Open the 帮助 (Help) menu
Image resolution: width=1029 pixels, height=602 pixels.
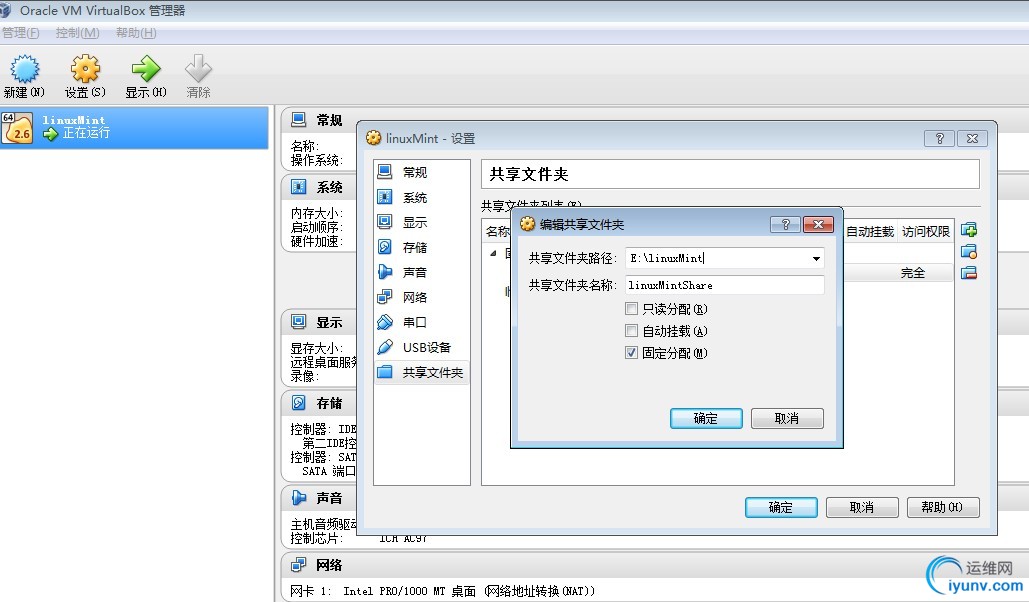coord(136,33)
